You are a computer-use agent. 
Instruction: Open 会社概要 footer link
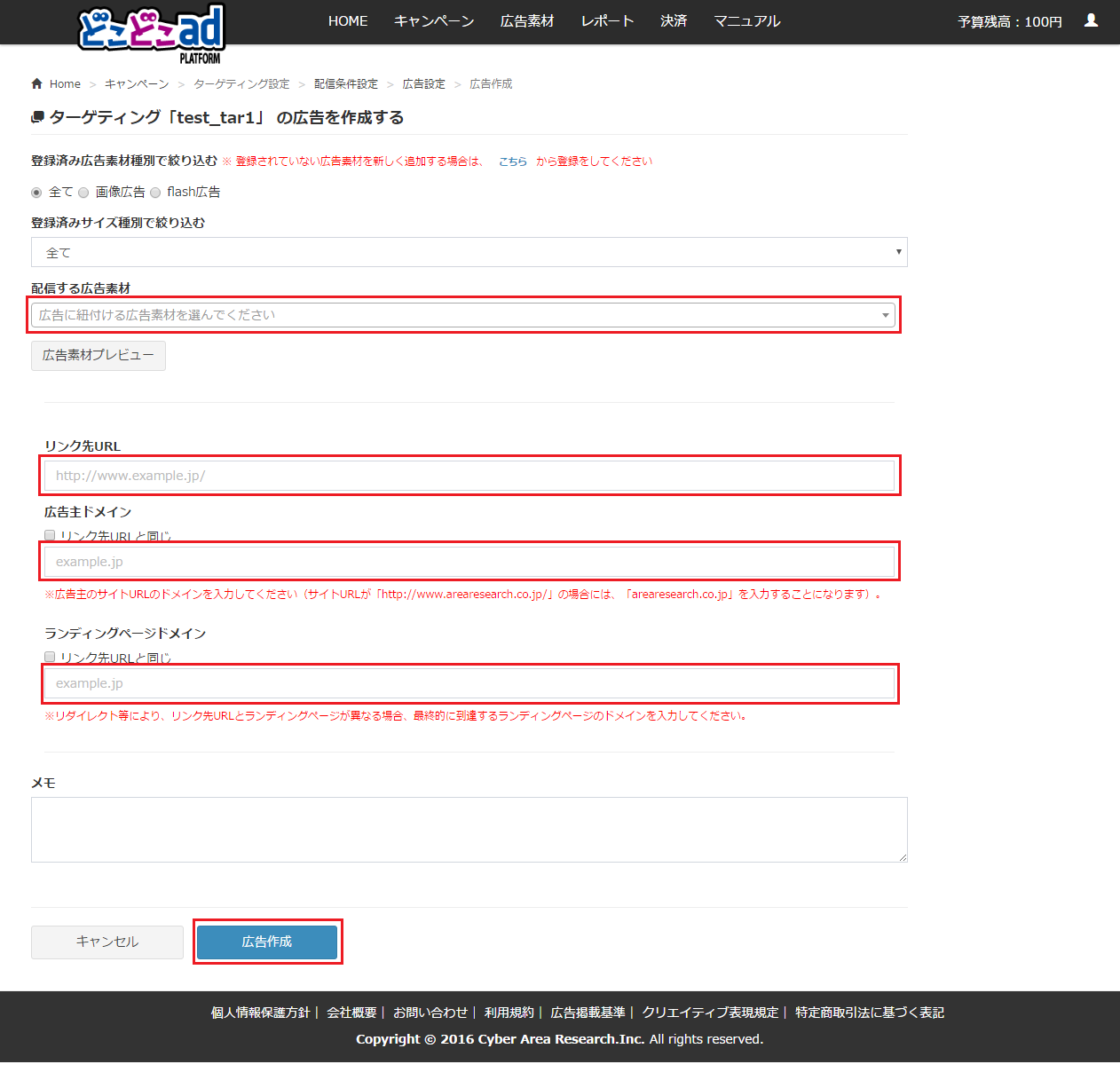tap(351, 1013)
